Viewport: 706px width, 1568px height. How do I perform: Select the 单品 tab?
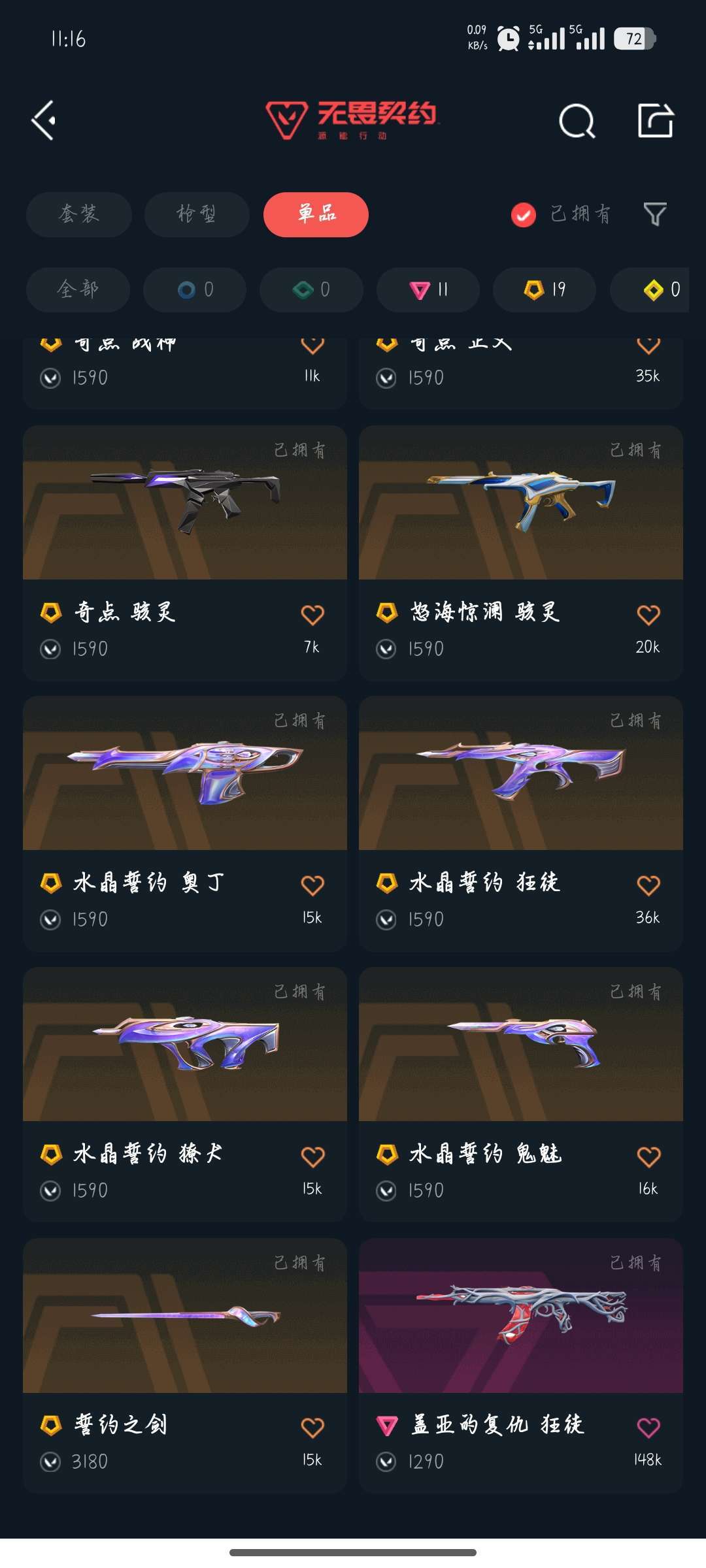click(x=316, y=214)
